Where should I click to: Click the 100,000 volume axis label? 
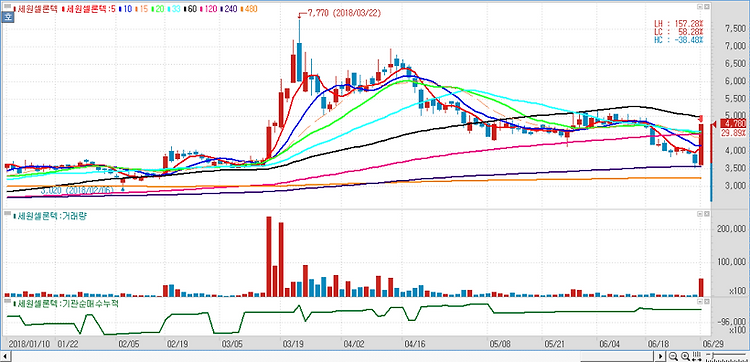pos(732,262)
